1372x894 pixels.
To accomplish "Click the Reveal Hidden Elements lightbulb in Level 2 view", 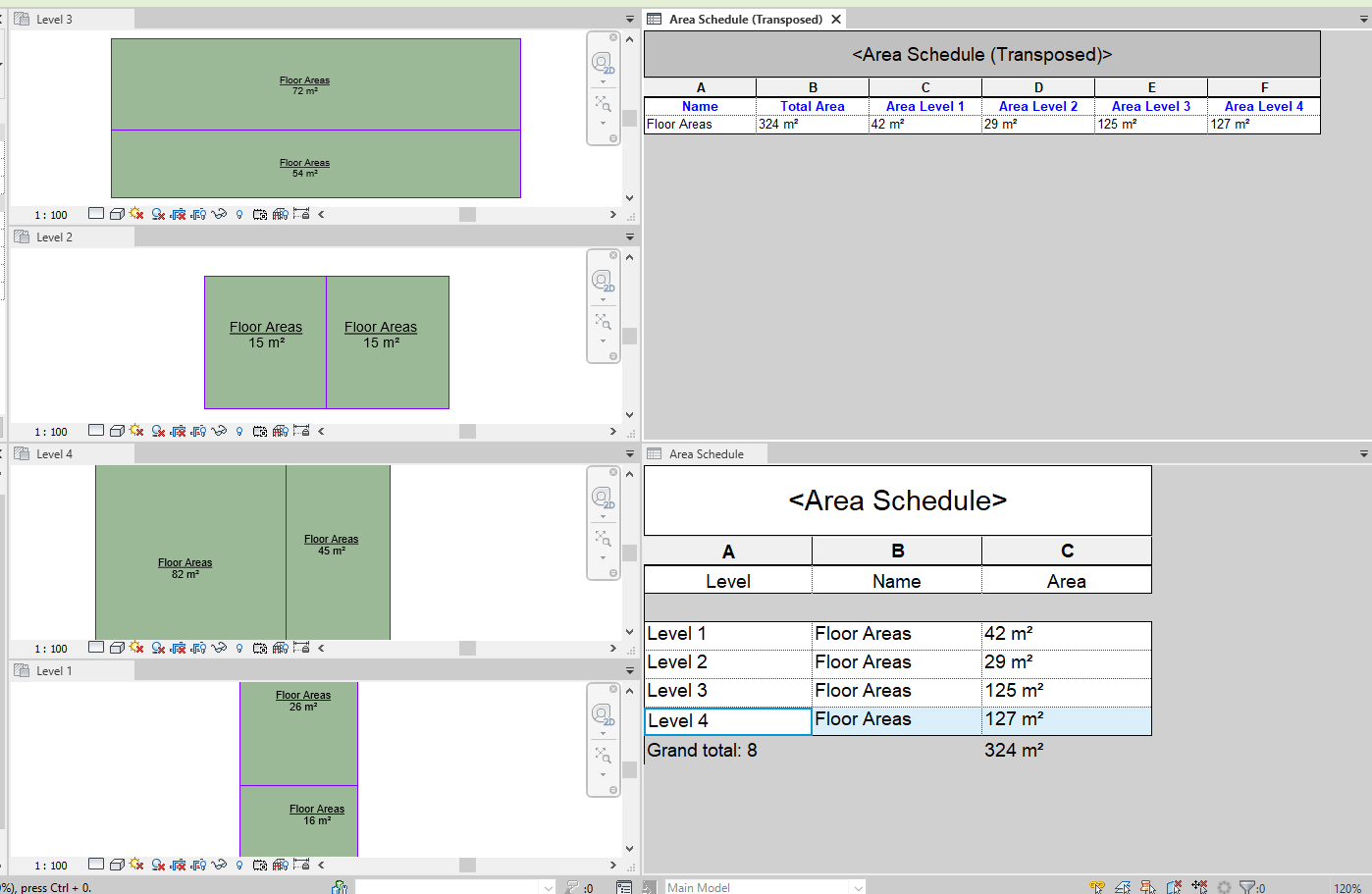I will coord(240,431).
